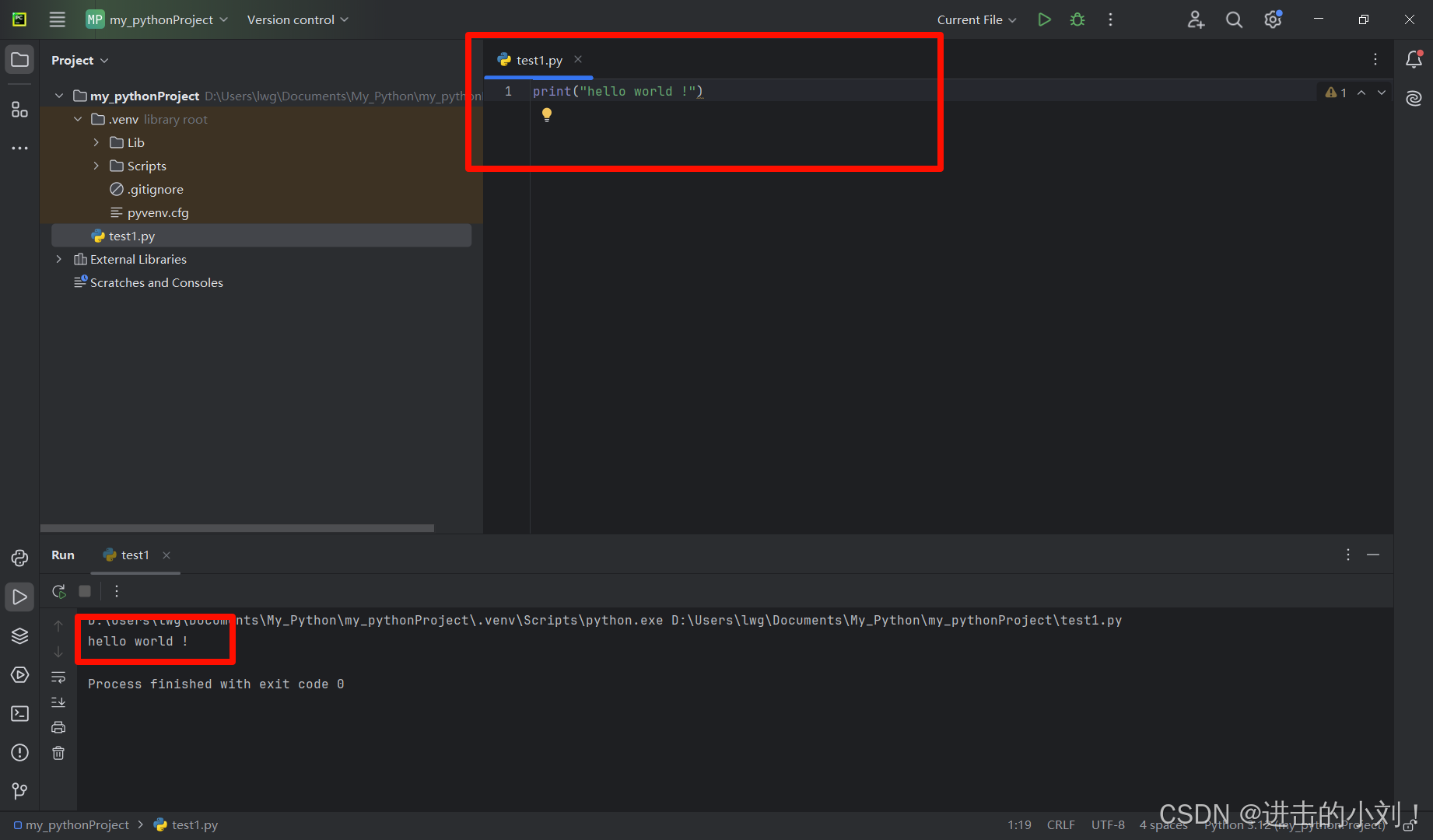Viewport: 1433px width, 840px height.
Task: Open Python Packages tool window
Action: (x=19, y=635)
